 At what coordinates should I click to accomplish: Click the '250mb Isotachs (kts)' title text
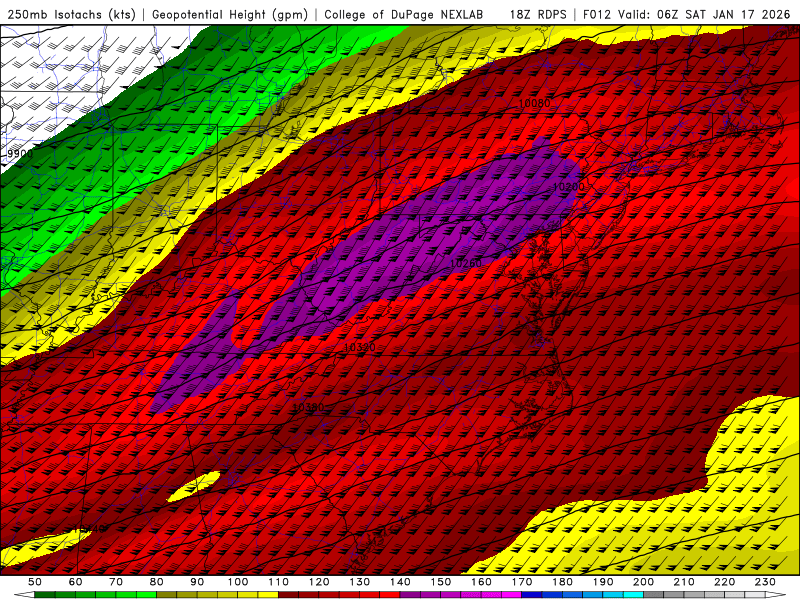click(71, 14)
